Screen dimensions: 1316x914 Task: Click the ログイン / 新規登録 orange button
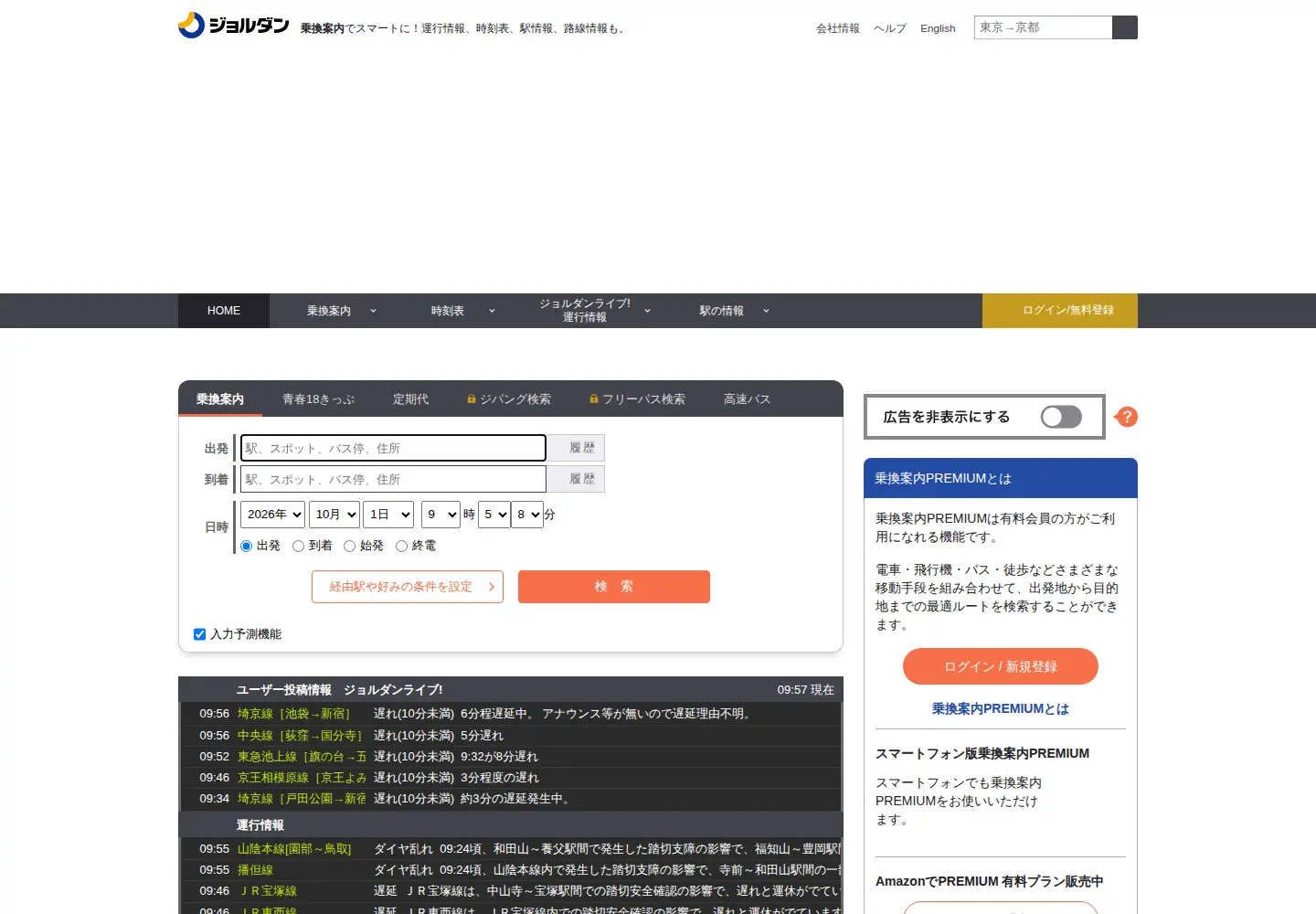(1001, 666)
